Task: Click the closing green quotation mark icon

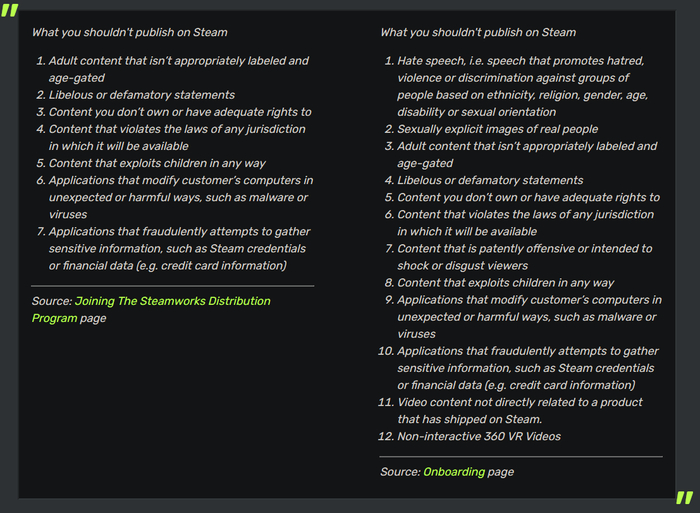Action: [684, 498]
